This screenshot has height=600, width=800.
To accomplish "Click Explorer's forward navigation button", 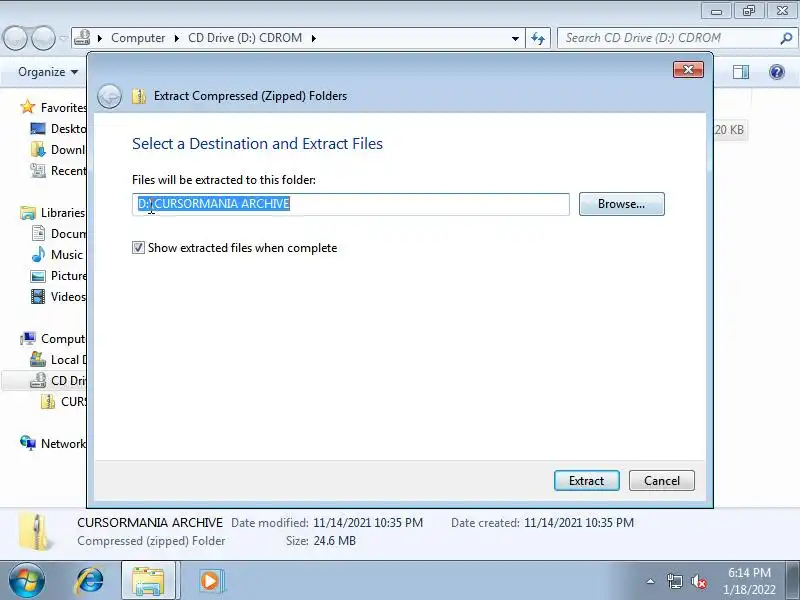I will click(x=43, y=38).
